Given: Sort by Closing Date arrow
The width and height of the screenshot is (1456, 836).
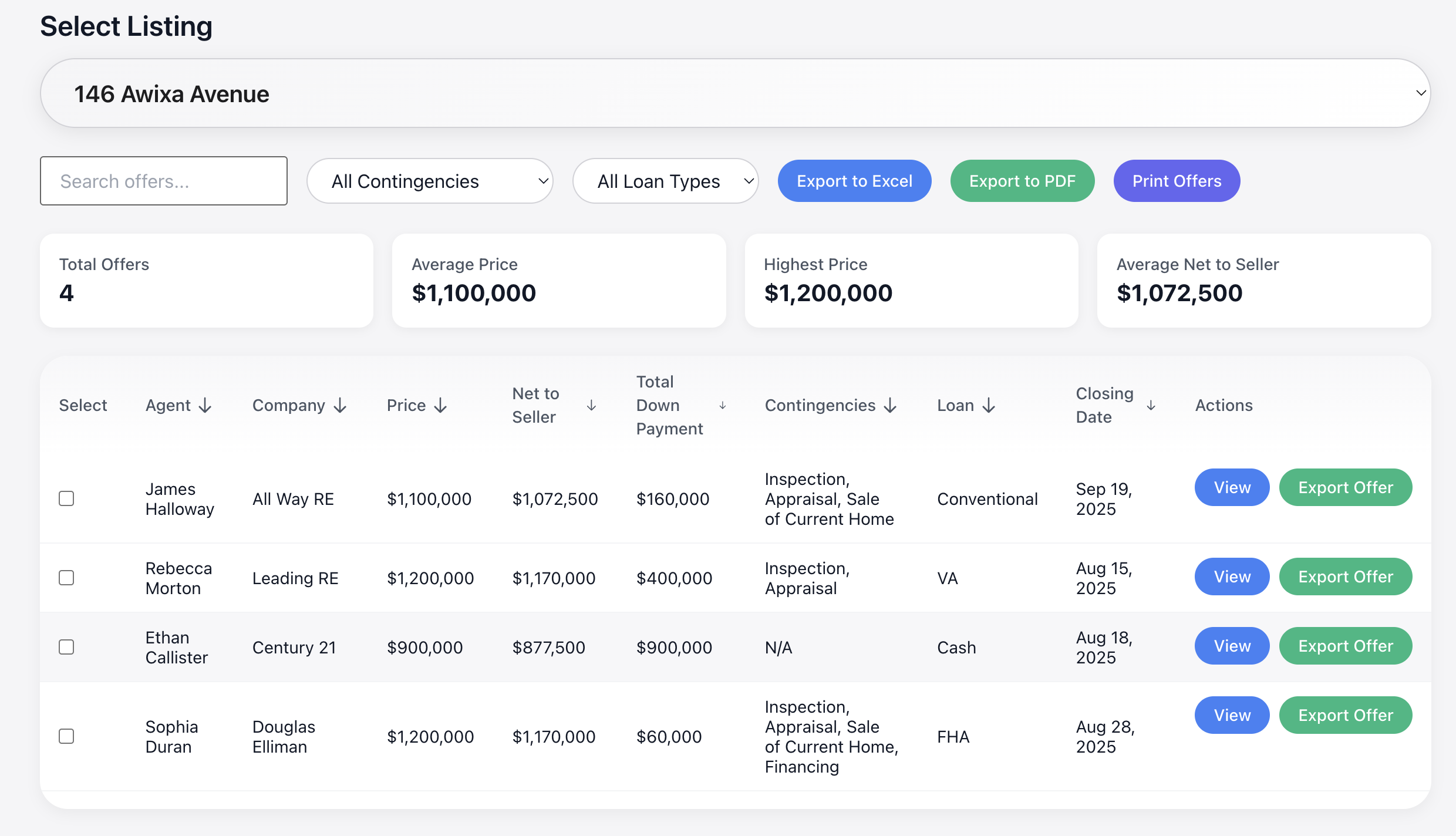Looking at the screenshot, I should (1151, 406).
